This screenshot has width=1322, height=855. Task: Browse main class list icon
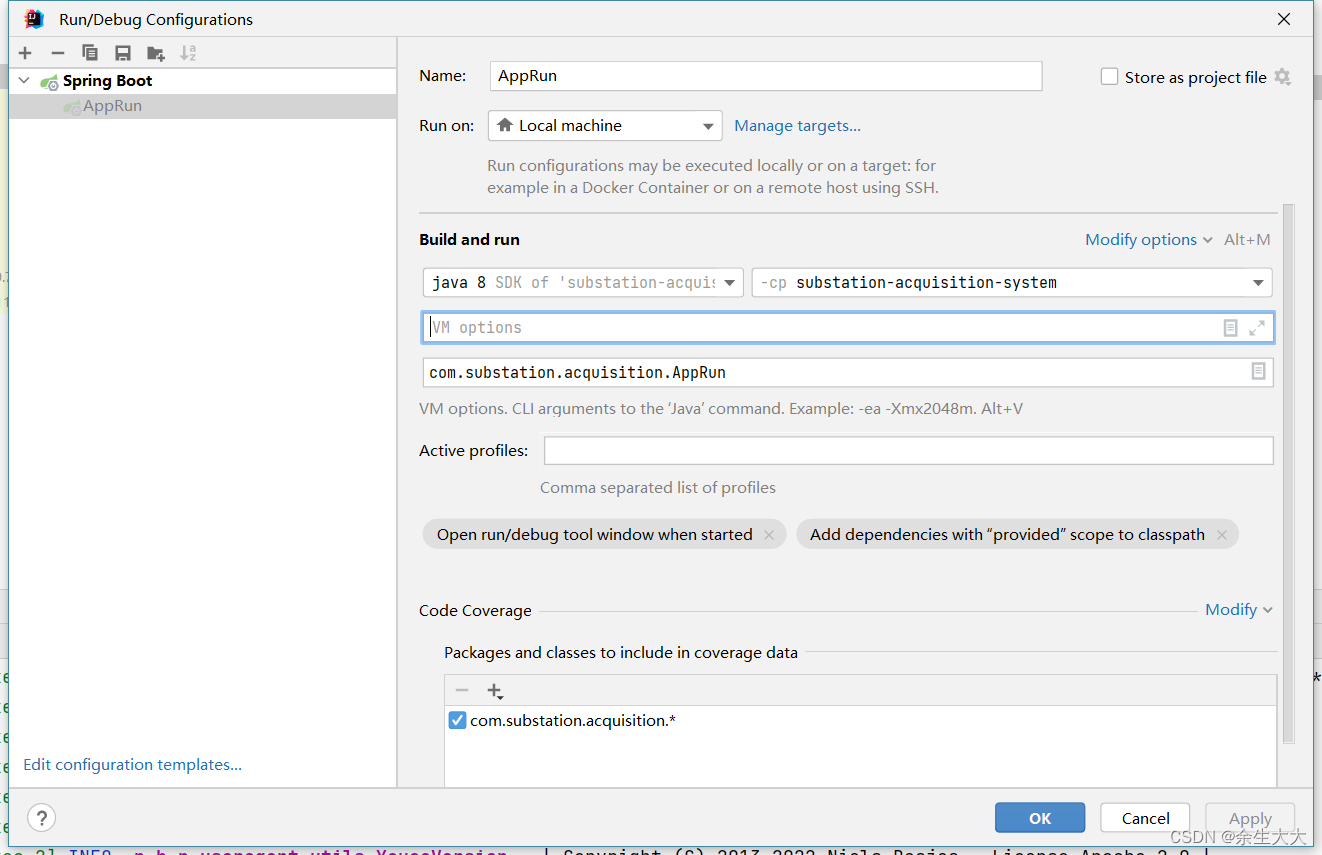[x=1259, y=372]
